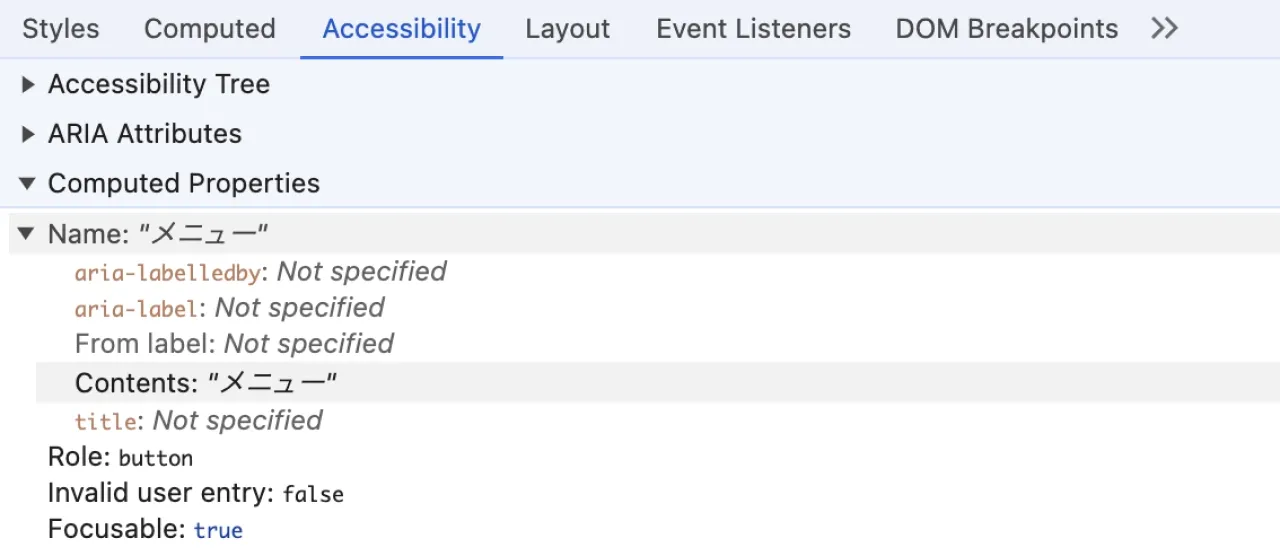
Task: Click the Name "メニュー" value text
Action: (x=204, y=235)
